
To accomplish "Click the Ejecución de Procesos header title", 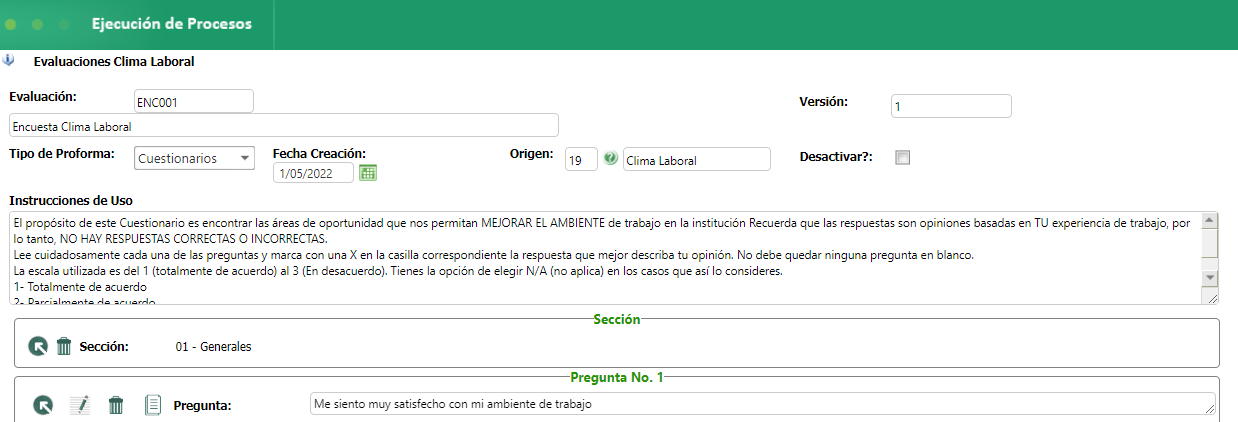I will 171,23.
